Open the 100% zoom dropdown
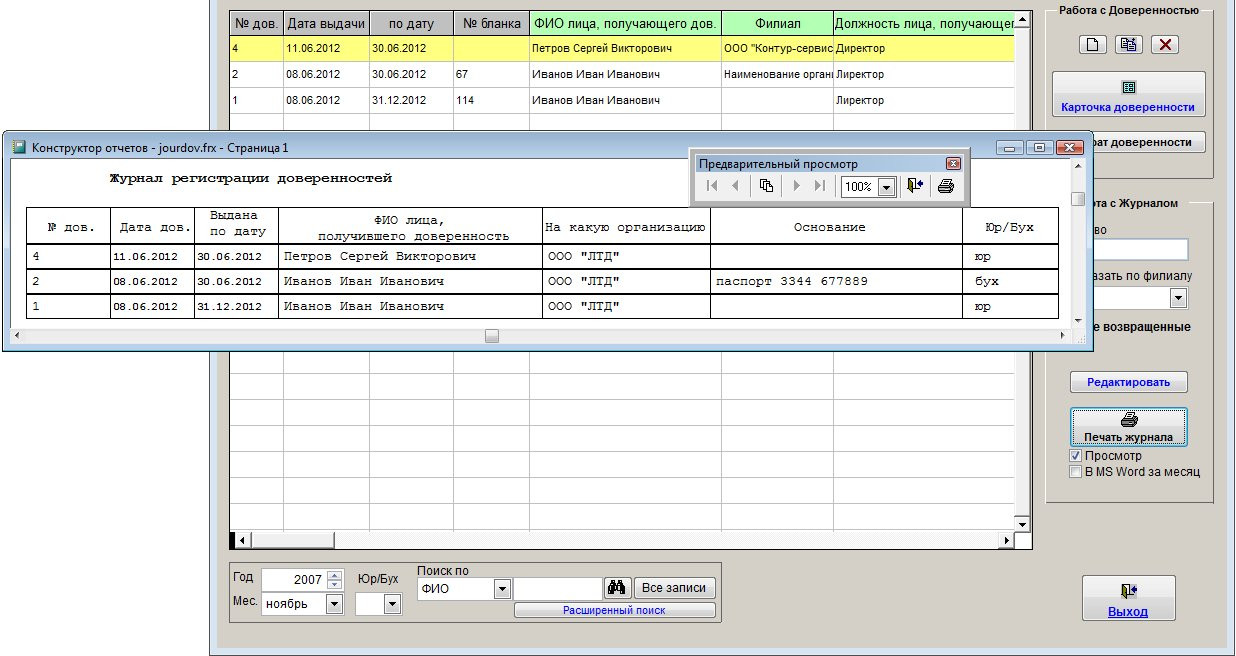 coord(885,187)
